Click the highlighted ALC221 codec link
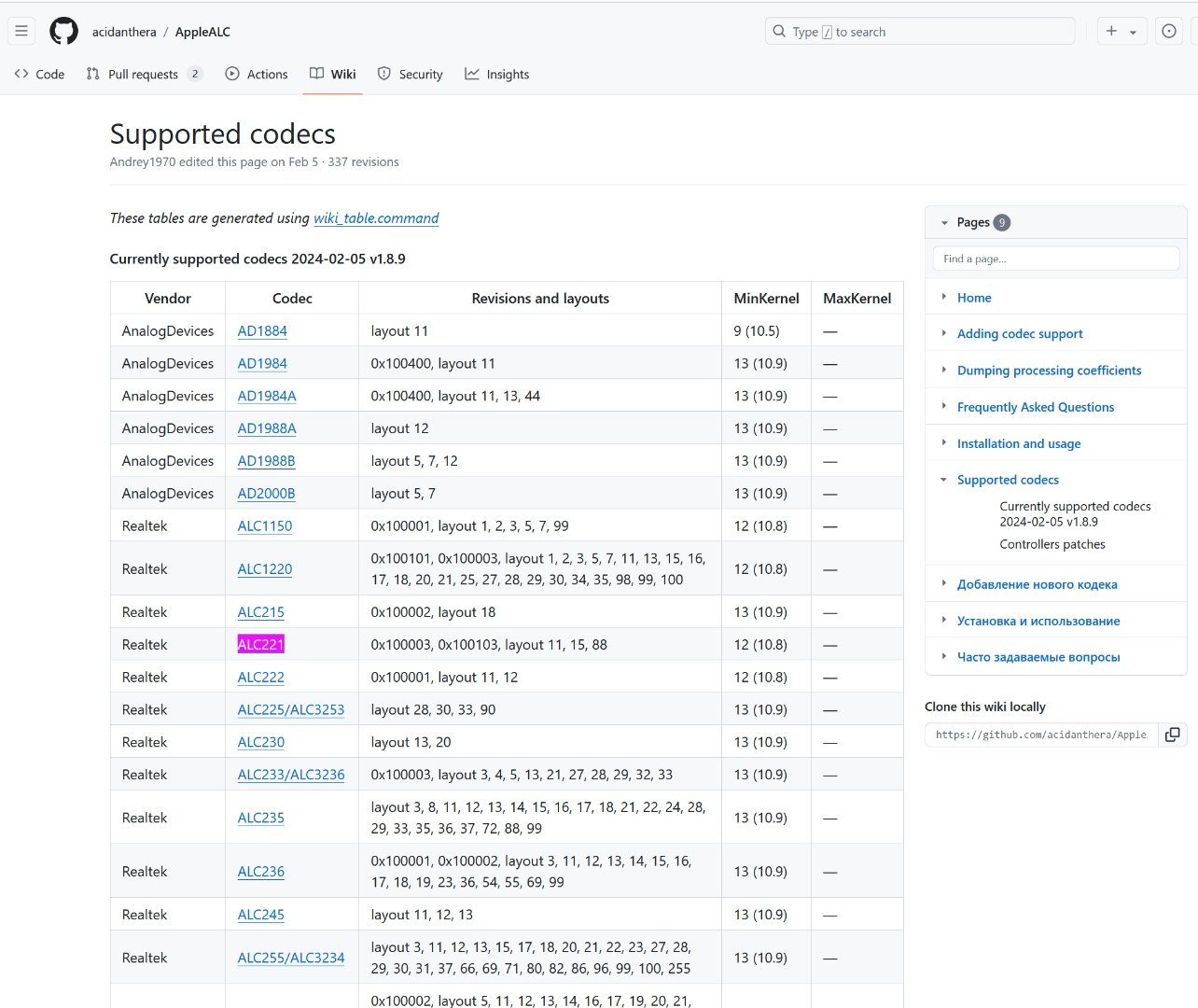The width and height of the screenshot is (1198, 1008). 260,644
